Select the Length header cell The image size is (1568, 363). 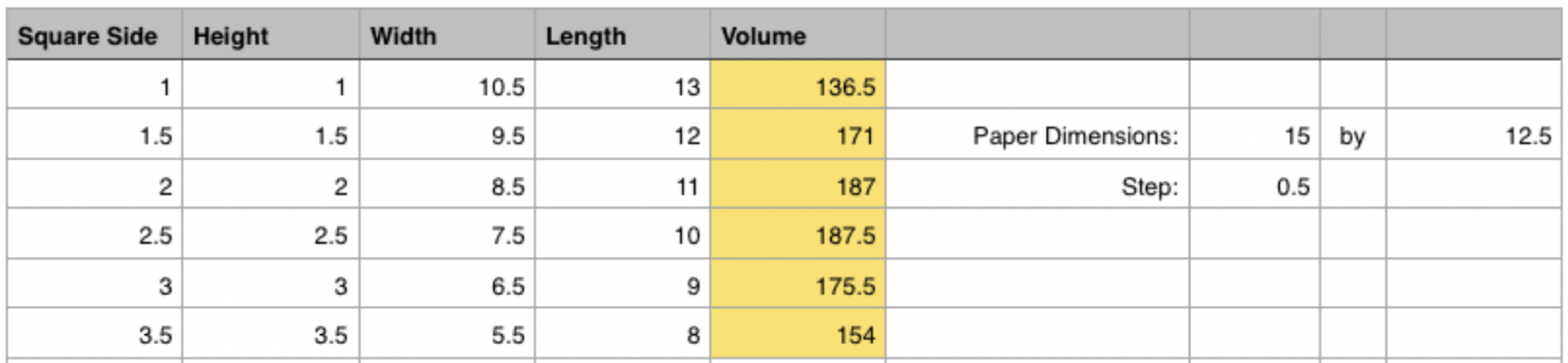click(x=622, y=35)
